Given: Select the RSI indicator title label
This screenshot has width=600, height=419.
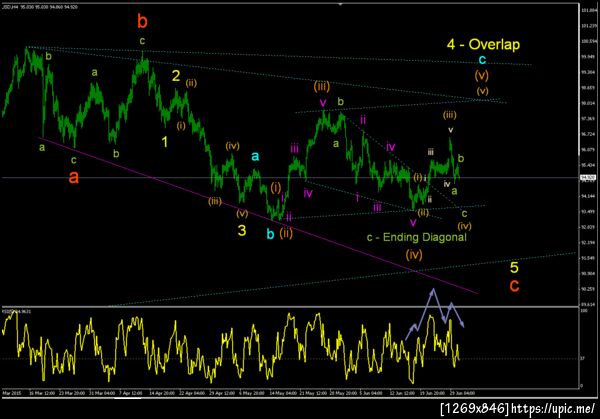Looking at the screenshot, I should tap(17, 311).
